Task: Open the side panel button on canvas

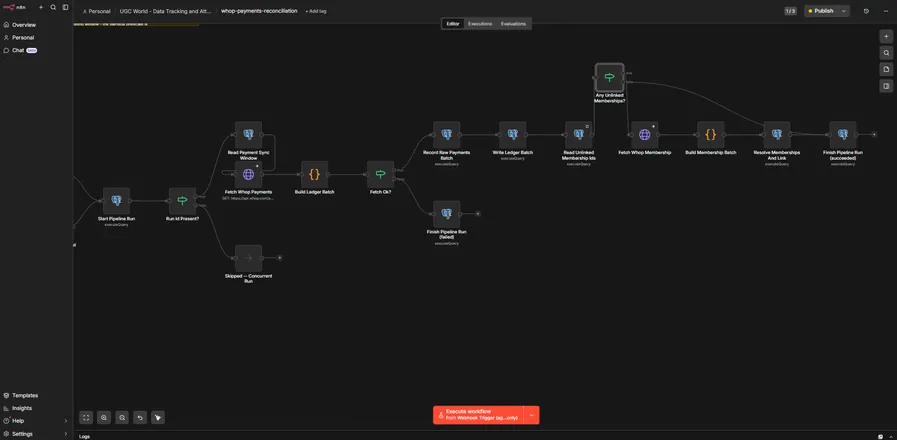Action: [x=886, y=86]
